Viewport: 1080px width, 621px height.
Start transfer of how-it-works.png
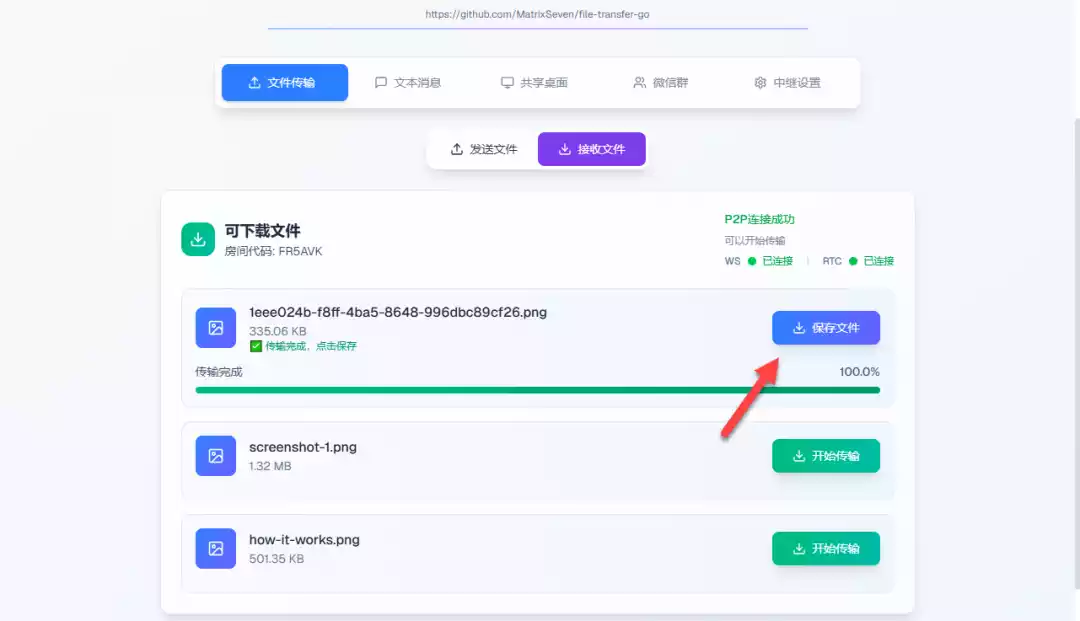(825, 548)
